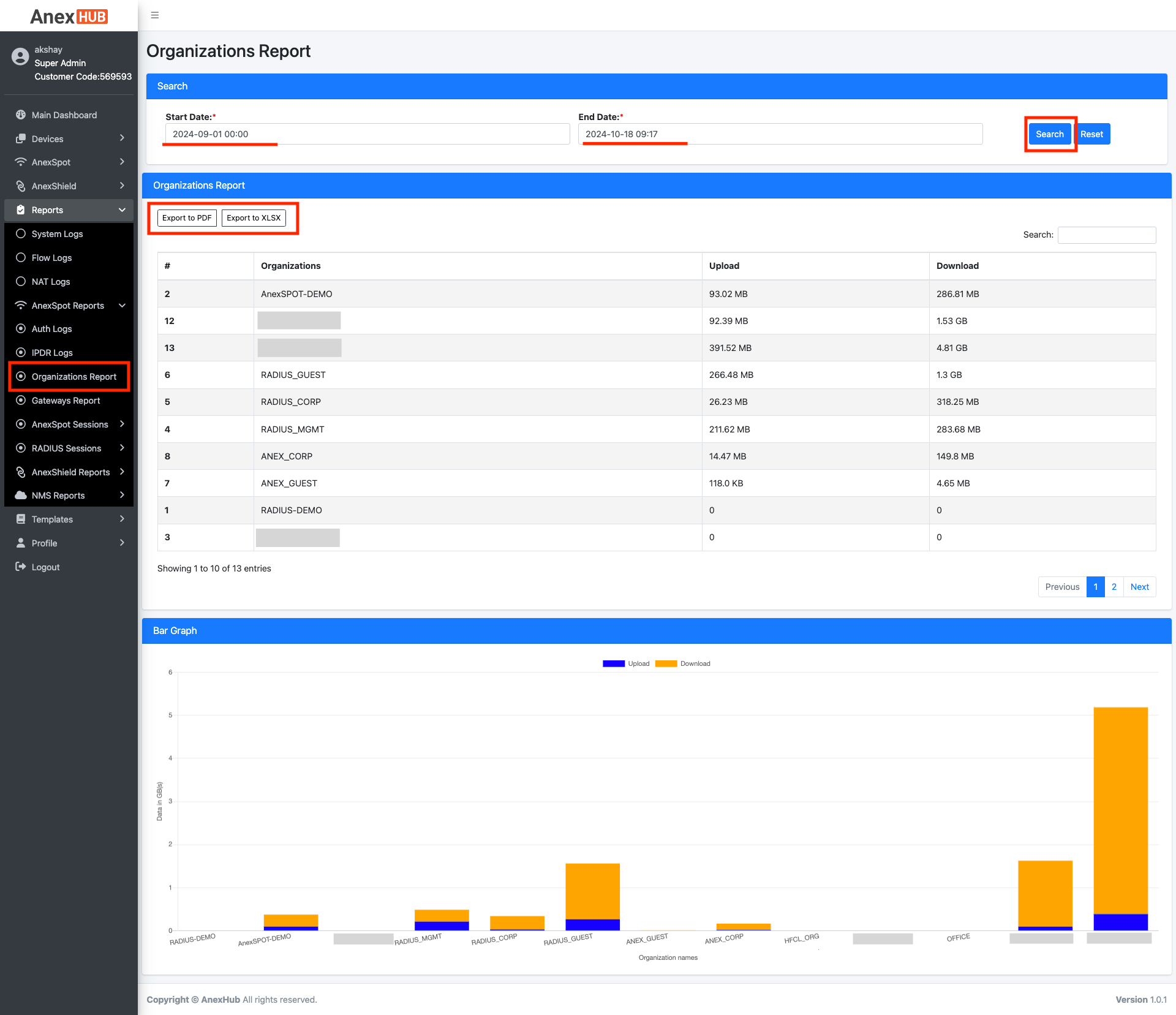Click the AnexSpot wifi icon
1176x1015 pixels.
pos(21,162)
